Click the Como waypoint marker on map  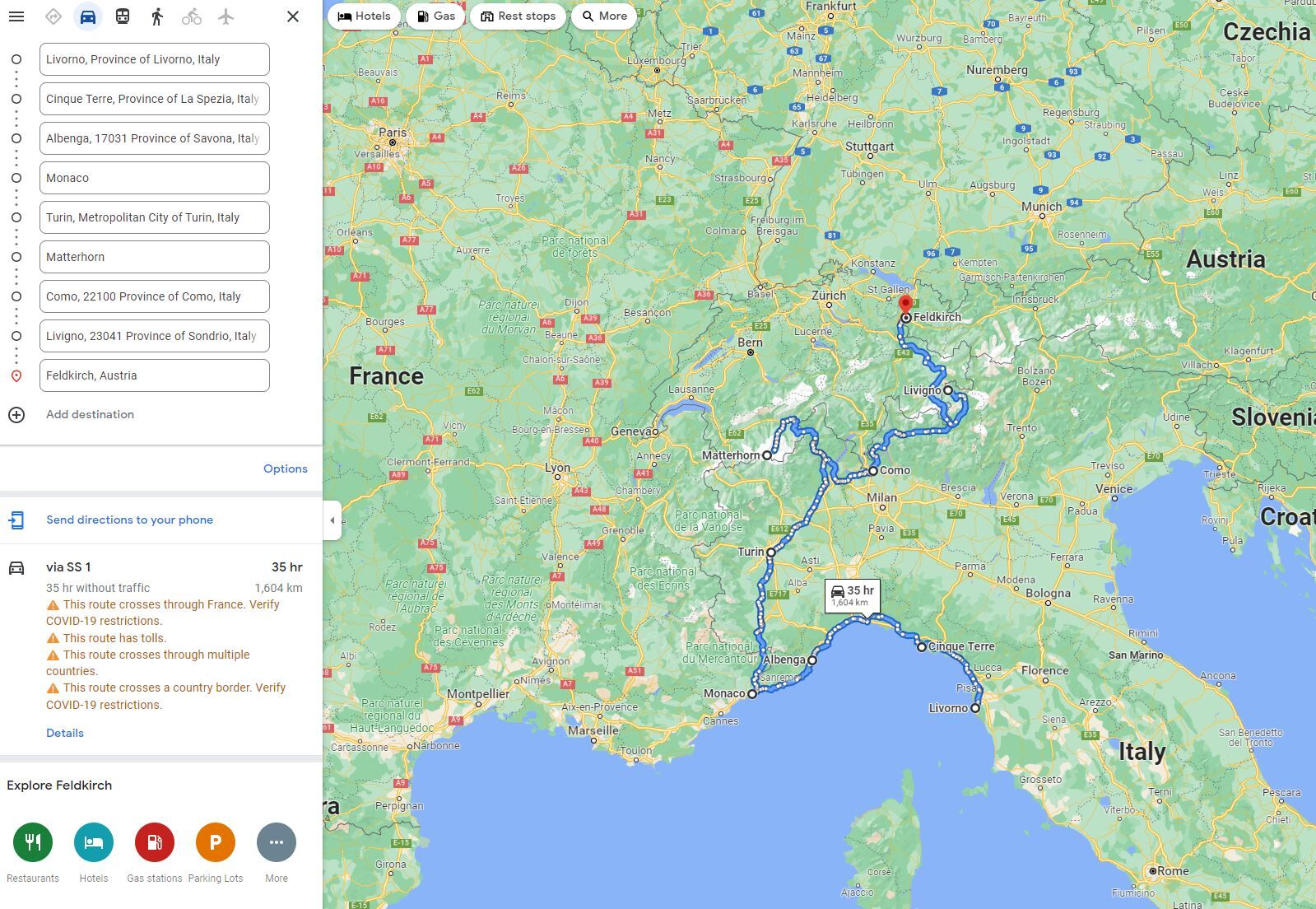(873, 471)
